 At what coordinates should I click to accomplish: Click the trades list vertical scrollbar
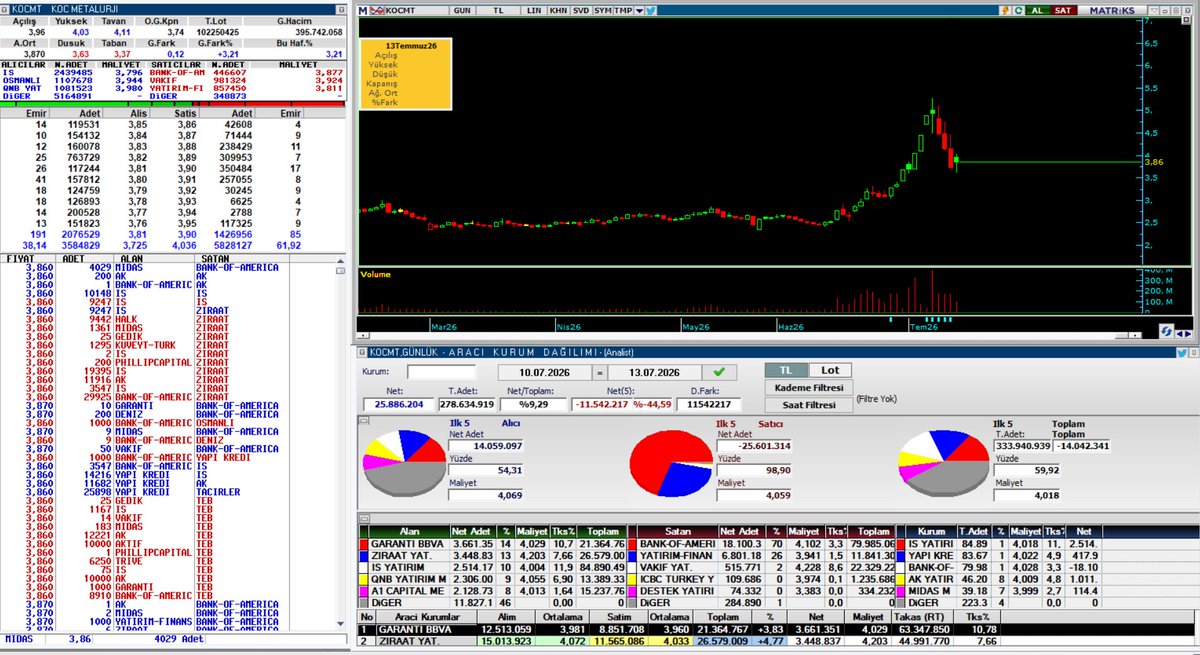click(340, 446)
